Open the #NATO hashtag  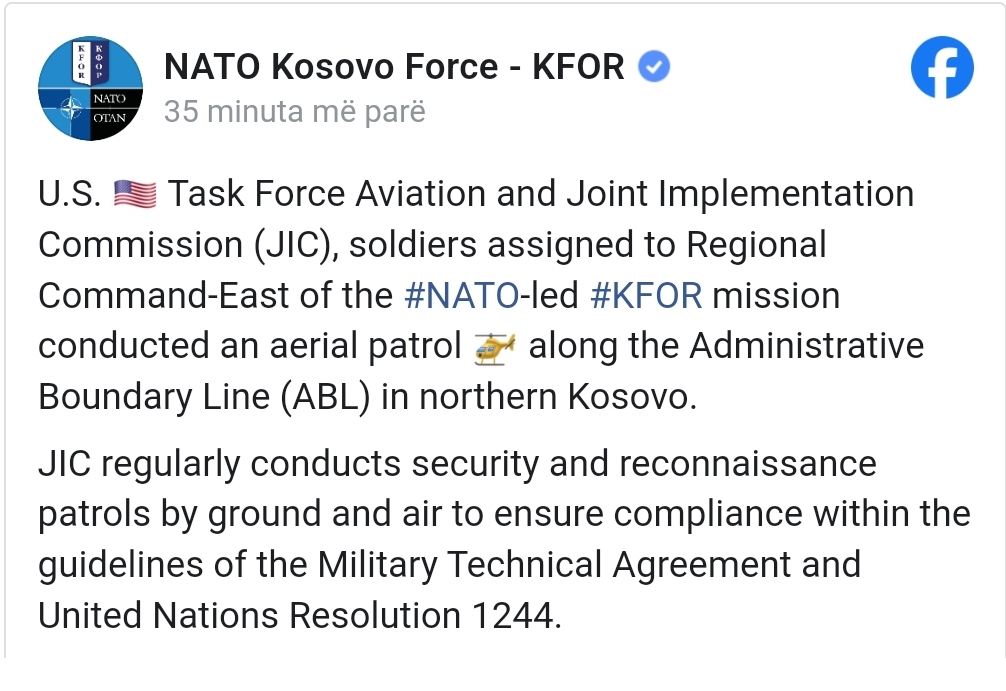coord(462,296)
